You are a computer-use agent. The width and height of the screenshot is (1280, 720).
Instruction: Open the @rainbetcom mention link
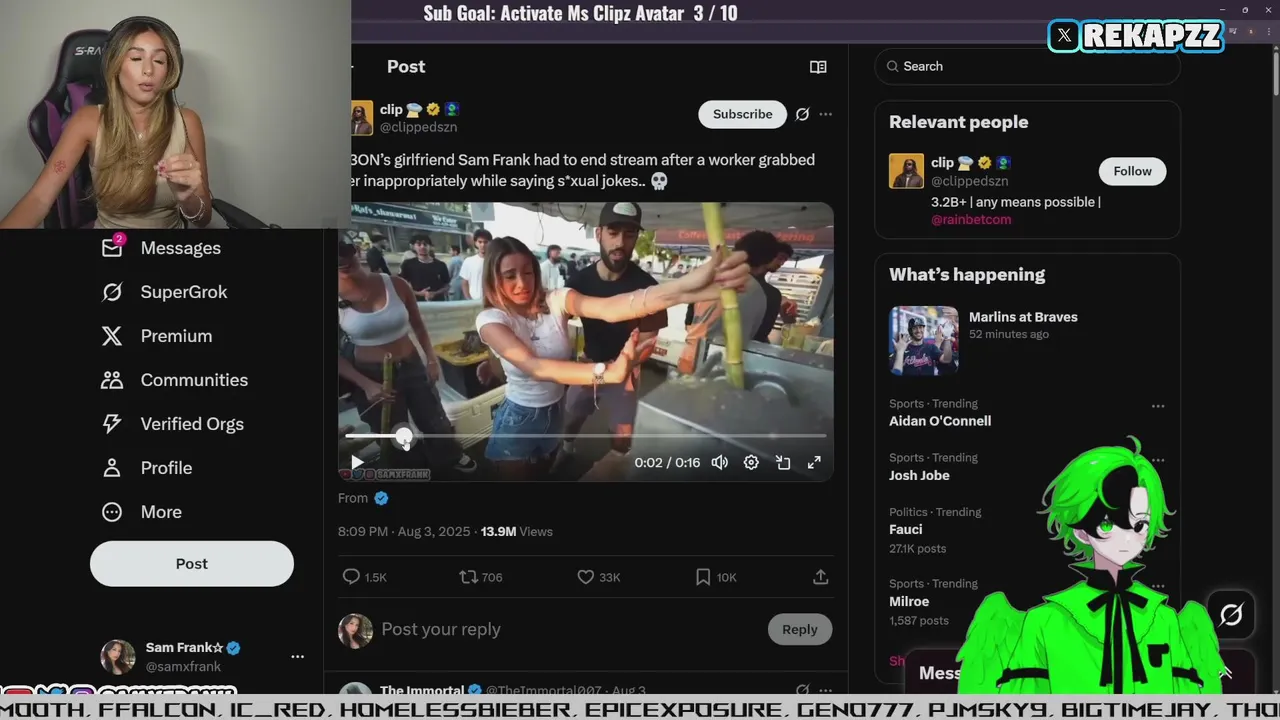coord(971,220)
